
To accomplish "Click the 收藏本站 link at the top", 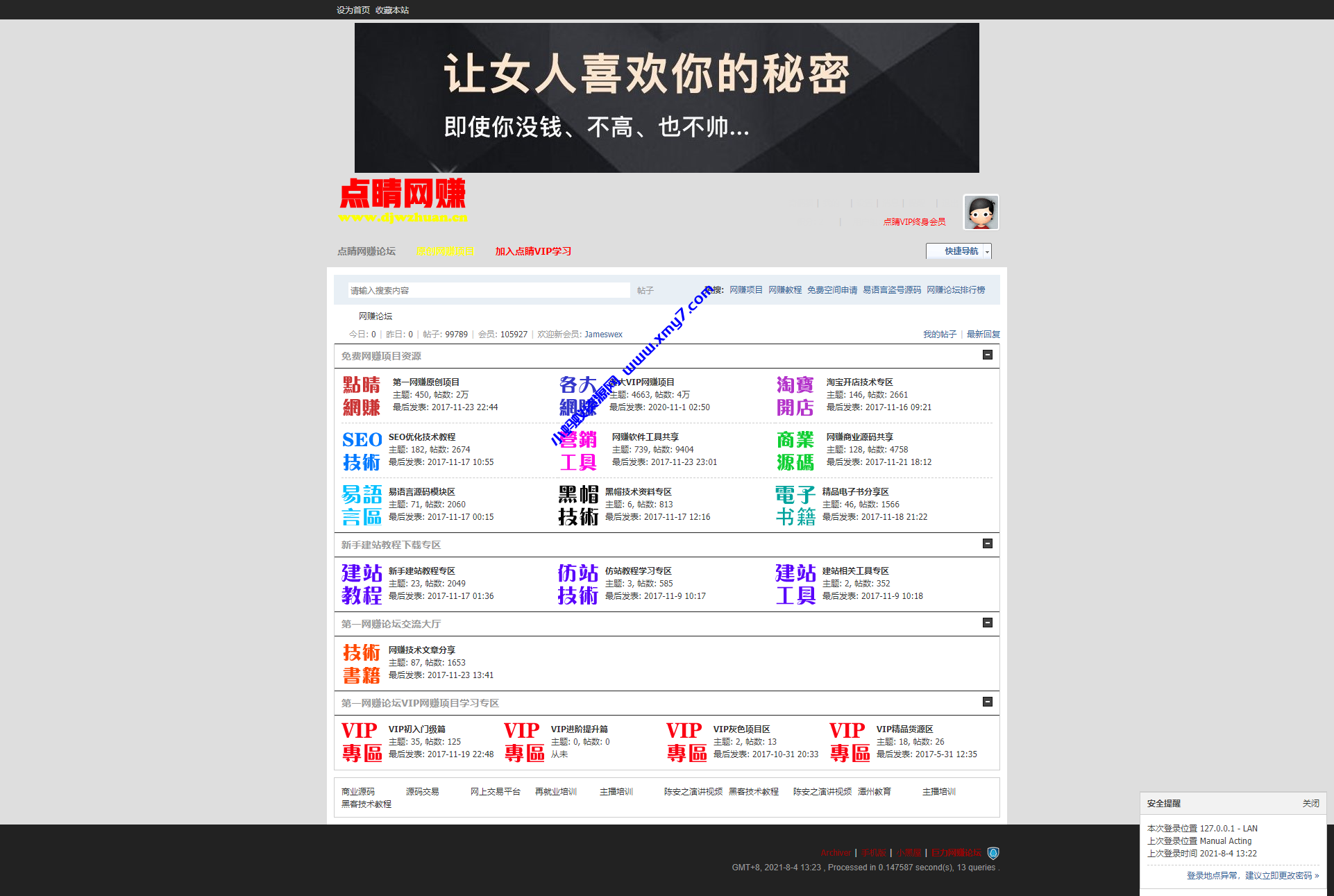I will tap(391, 10).
